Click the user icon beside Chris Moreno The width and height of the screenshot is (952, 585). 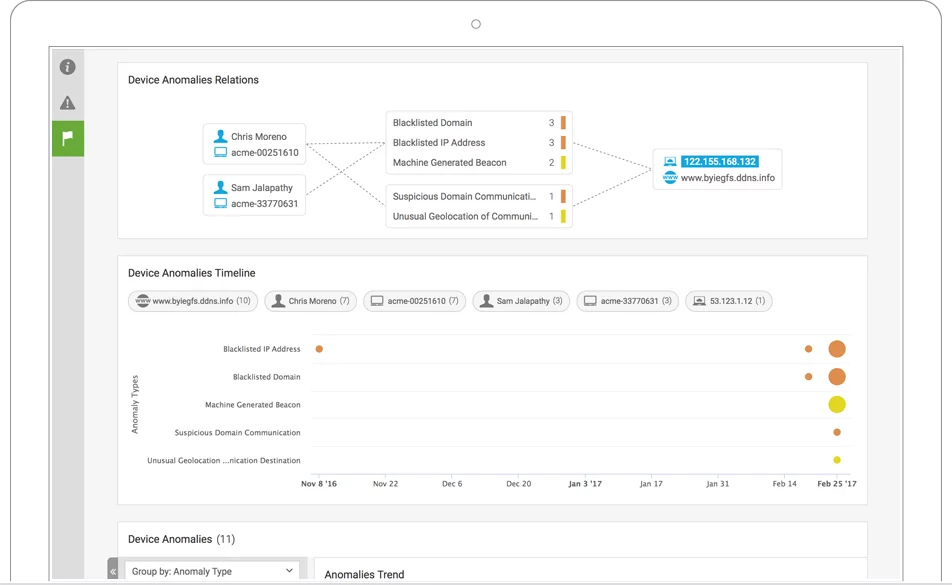click(221, 137)
